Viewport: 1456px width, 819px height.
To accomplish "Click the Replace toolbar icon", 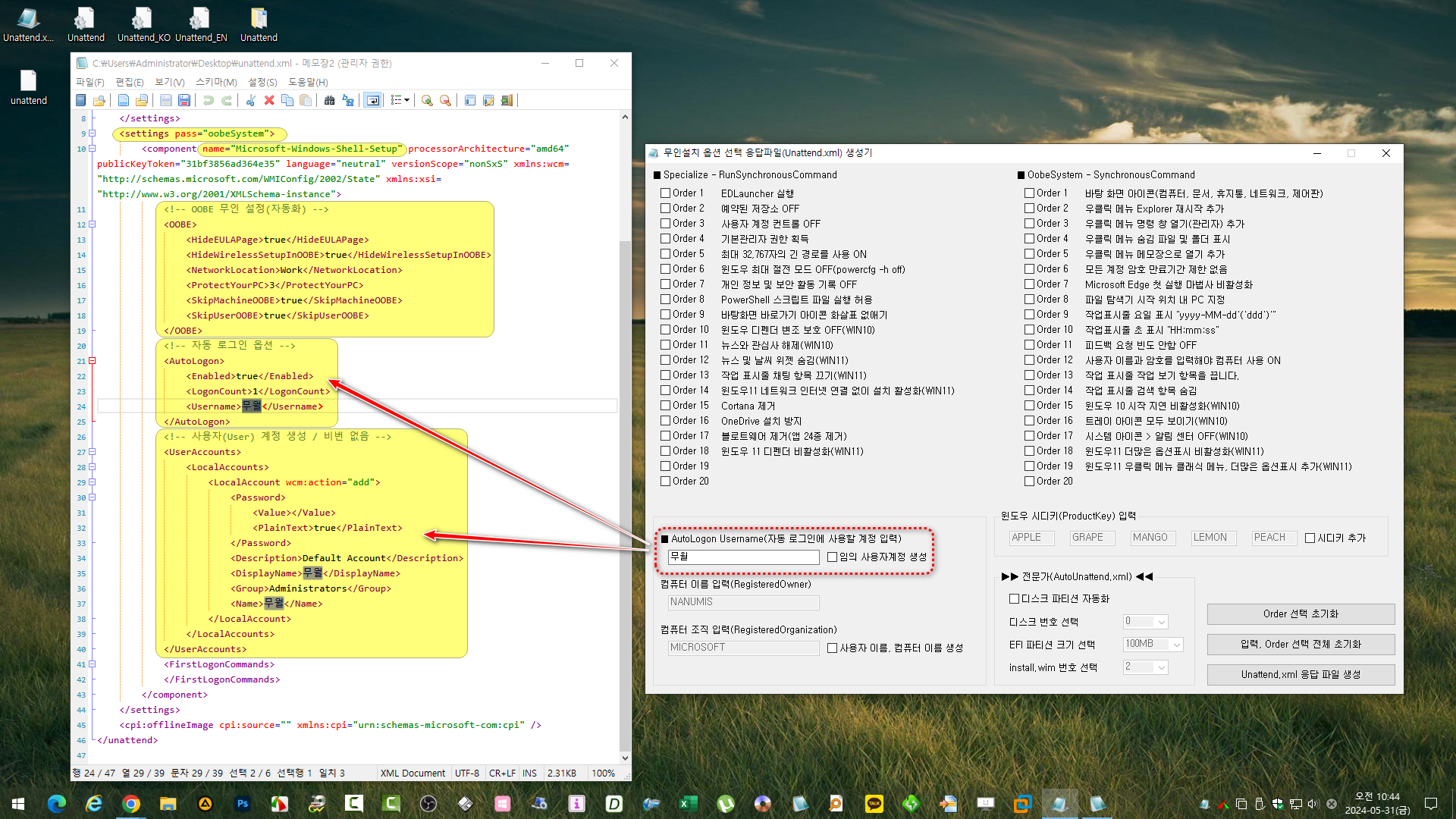I will (348, 100).
